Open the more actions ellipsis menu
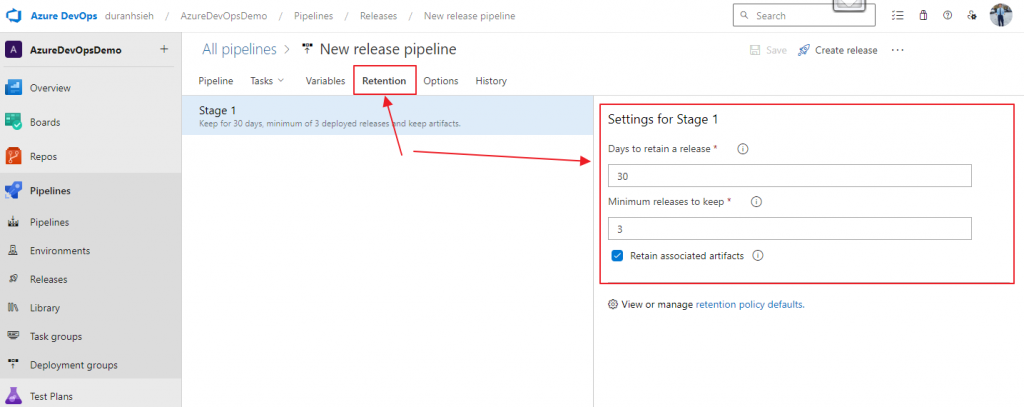The height and width of the screenshot is (407, 1024). 897,50
